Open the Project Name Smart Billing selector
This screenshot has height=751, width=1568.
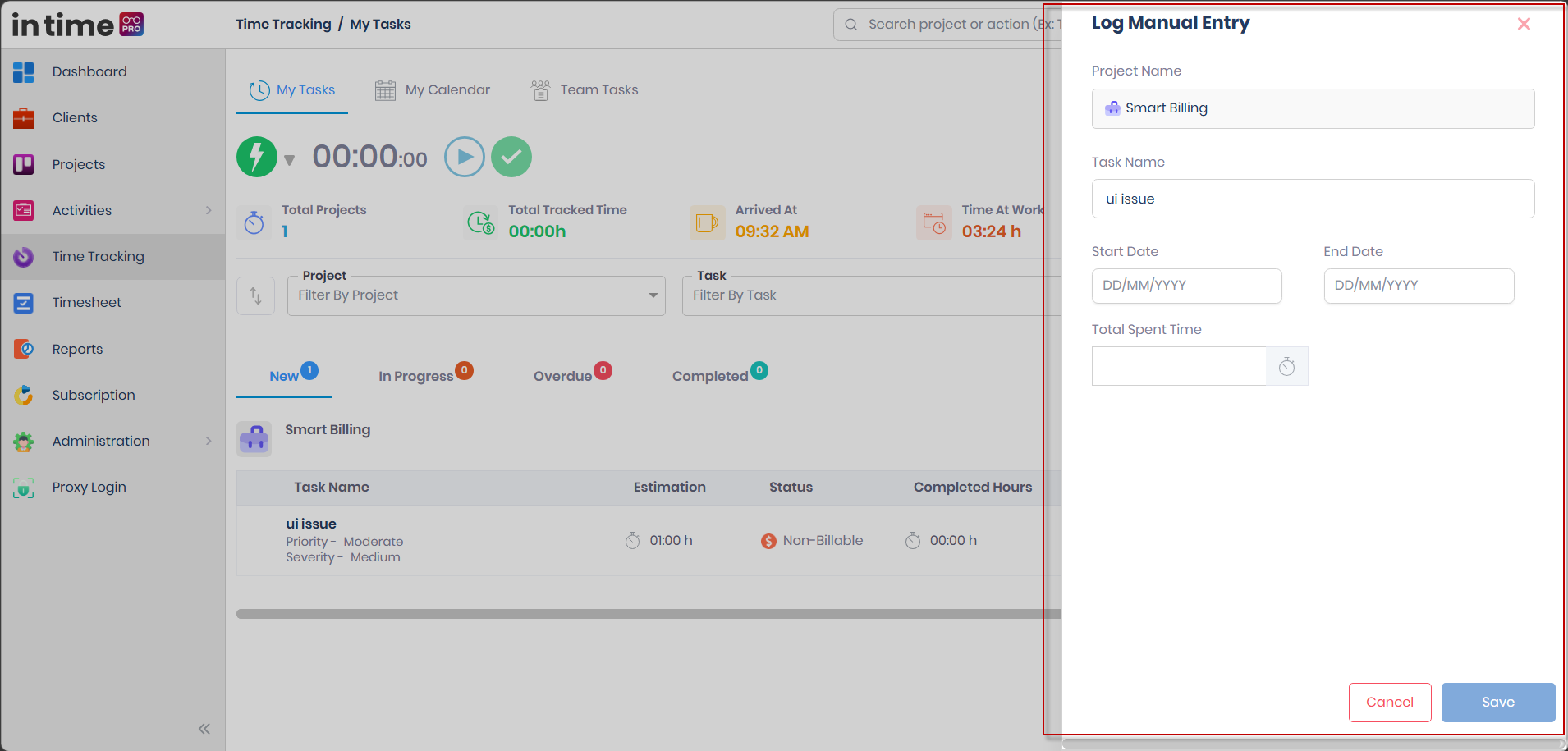pyautogui.click(x=1313, y=108)
